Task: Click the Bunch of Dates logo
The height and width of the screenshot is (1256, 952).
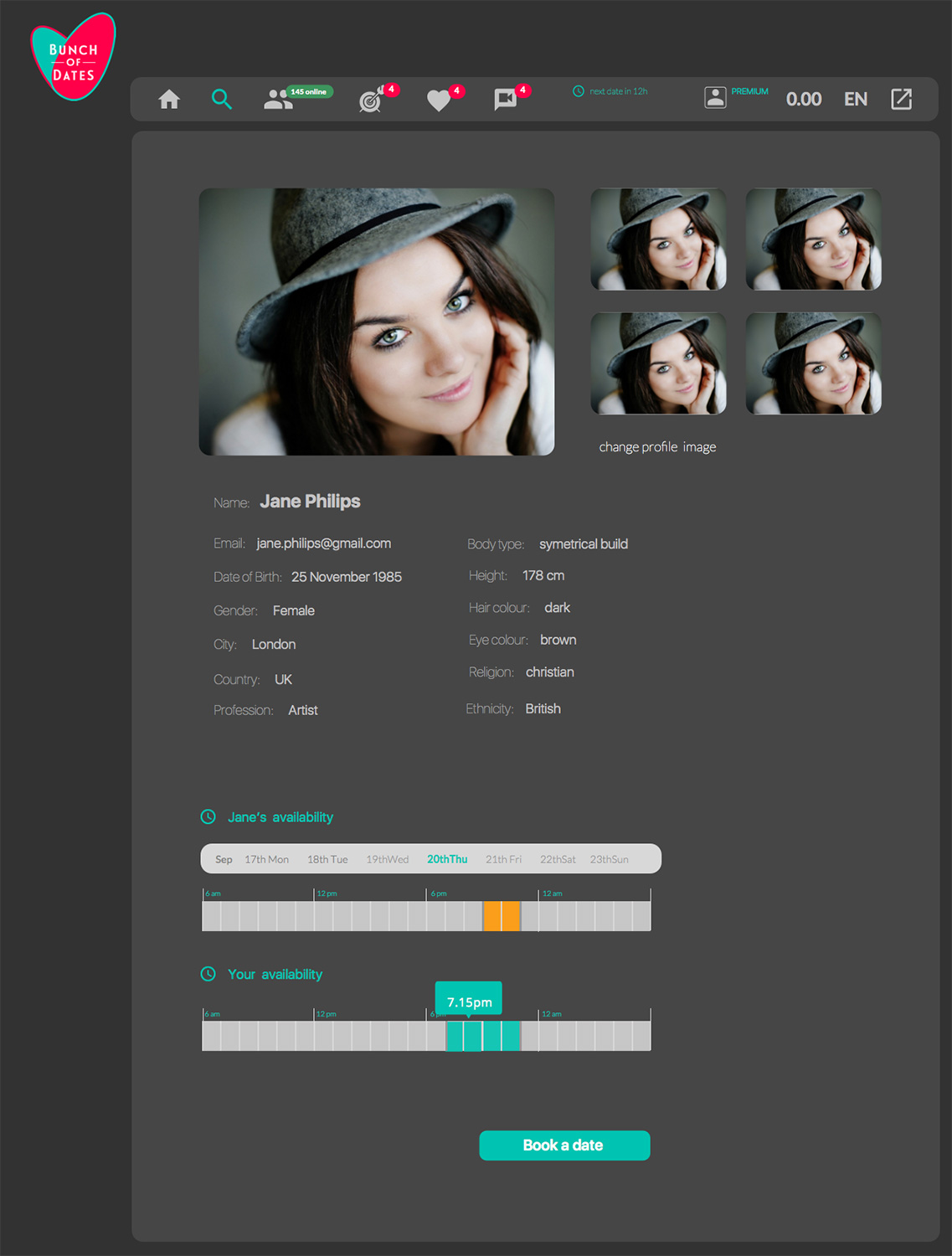Action: pyautogui.click(x=73, y=58)
